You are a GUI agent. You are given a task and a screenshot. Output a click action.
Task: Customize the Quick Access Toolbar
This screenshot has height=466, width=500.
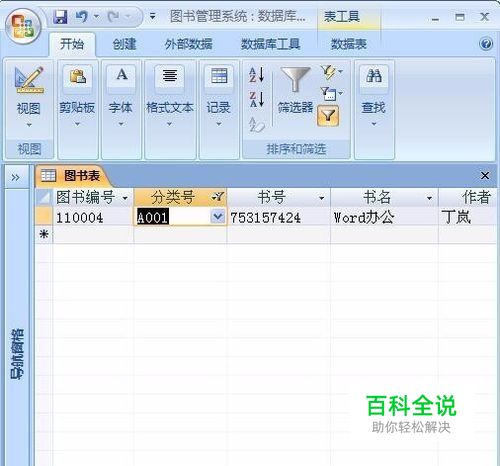pos(152,16)
